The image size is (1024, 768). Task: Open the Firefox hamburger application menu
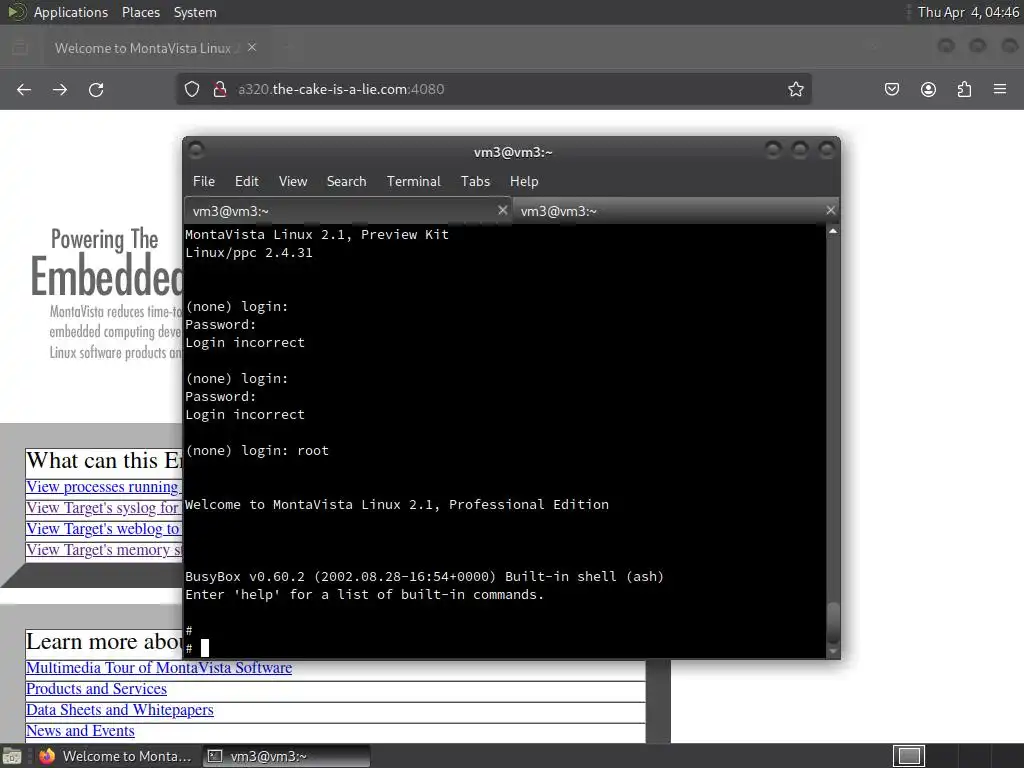1000,89
